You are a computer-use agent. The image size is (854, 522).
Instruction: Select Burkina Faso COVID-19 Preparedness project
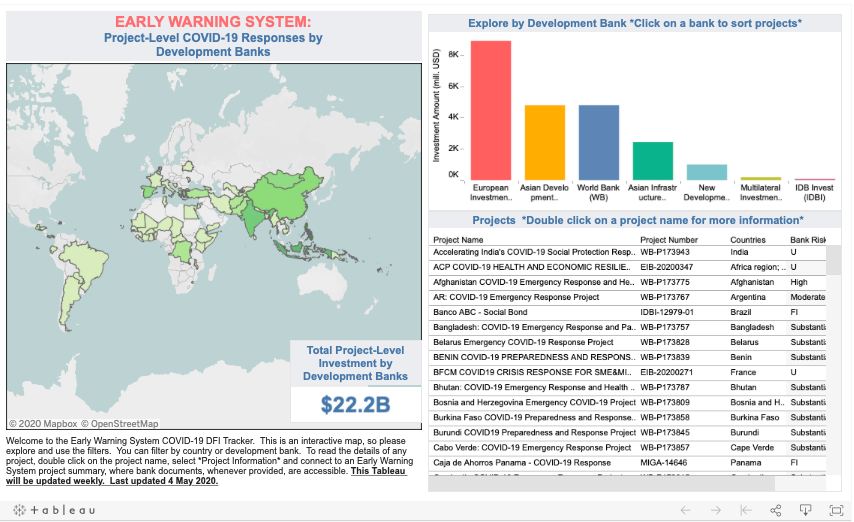(x=534, y=417)
